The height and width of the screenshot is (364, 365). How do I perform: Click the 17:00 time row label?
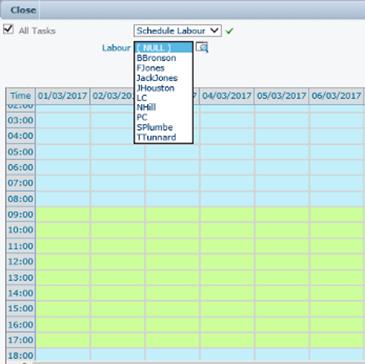click(x=21, y=341)
